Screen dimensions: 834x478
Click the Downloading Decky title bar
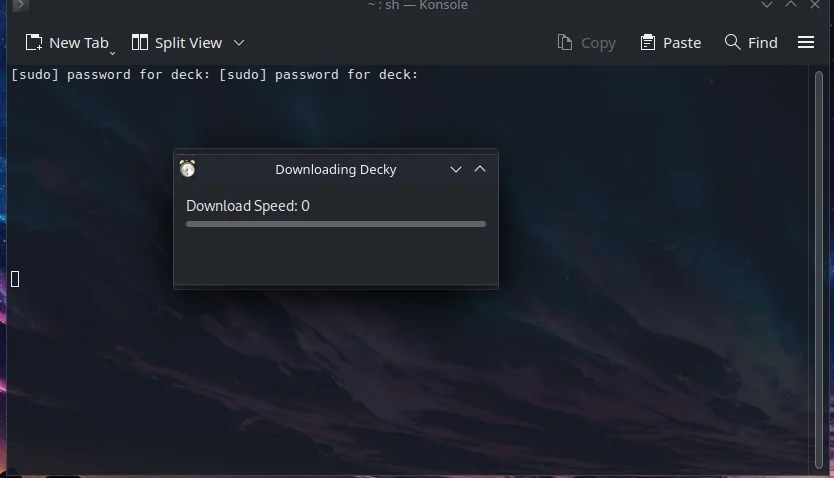tap(336, 169)
